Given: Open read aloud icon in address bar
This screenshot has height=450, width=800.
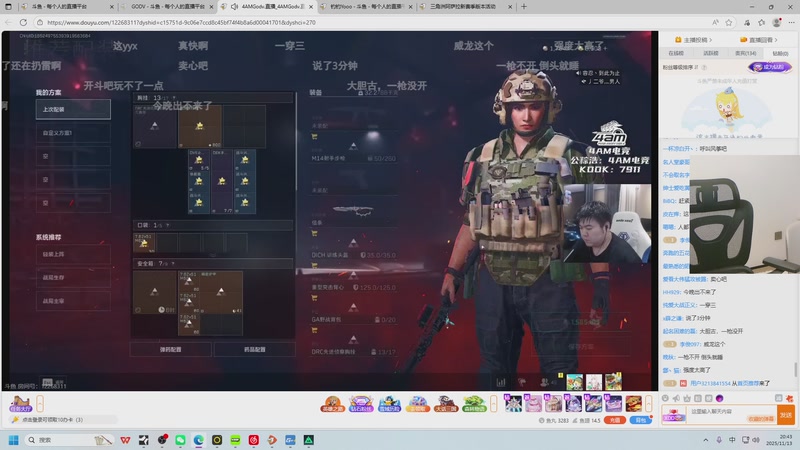Looking at the screenshot, I should click(x=715, y=22).
